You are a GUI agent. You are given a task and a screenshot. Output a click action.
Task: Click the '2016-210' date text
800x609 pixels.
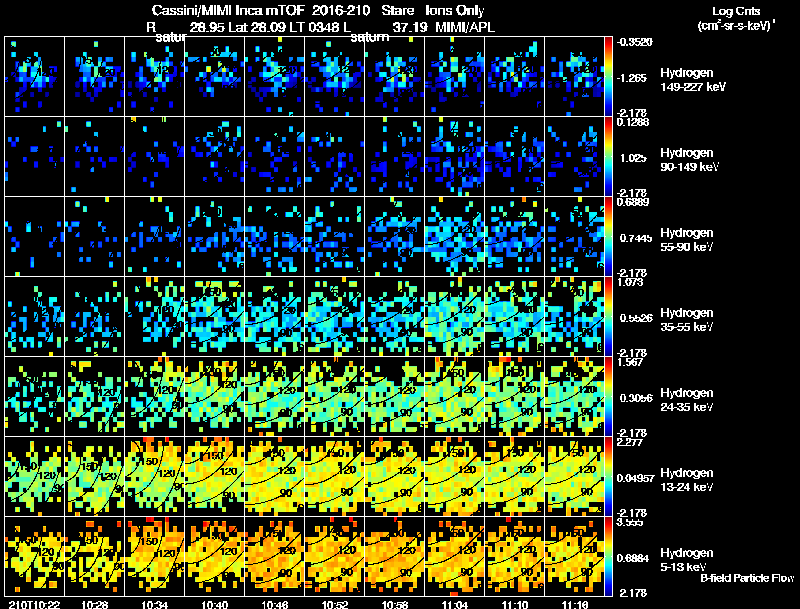click(341, 11)
